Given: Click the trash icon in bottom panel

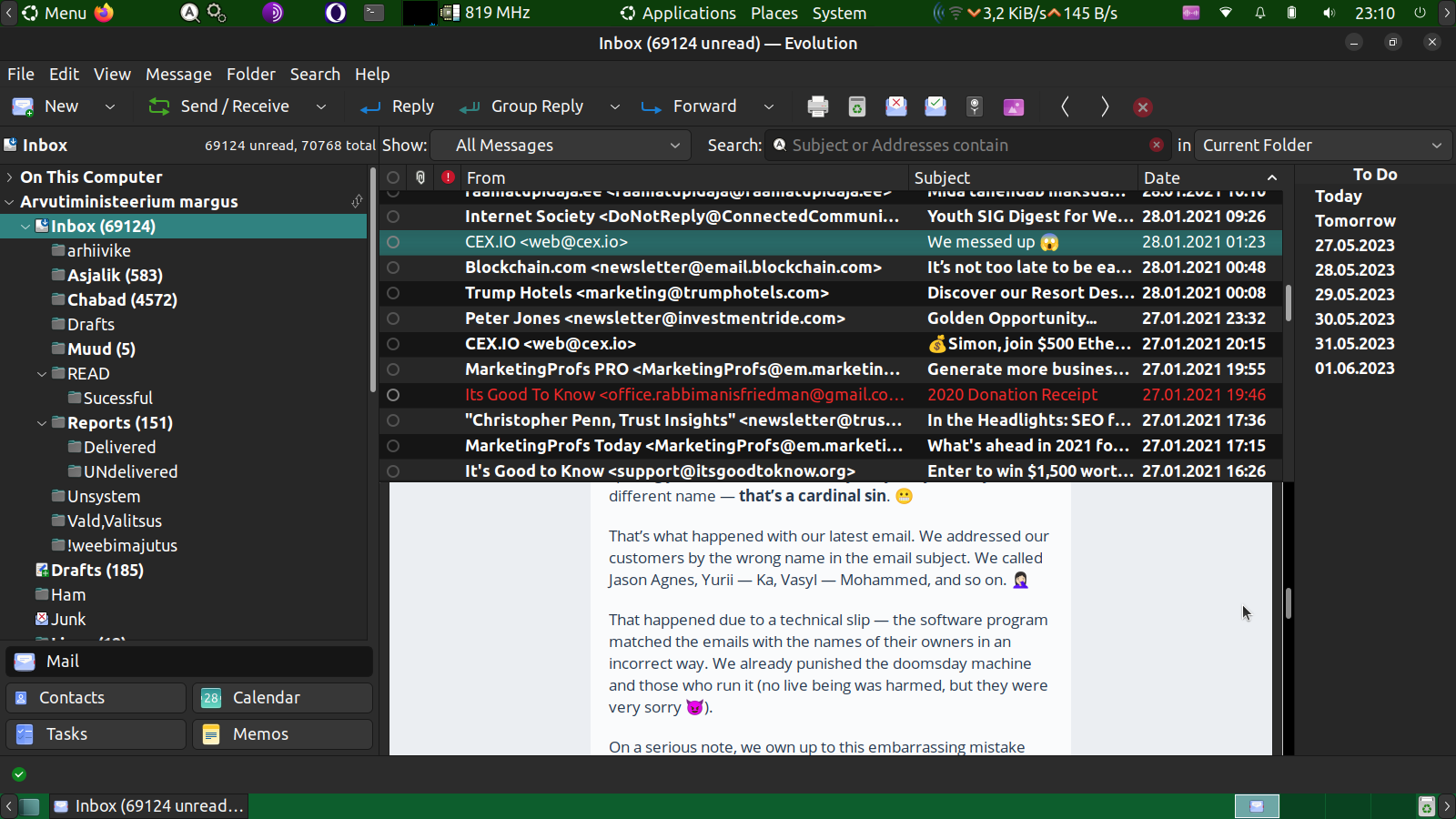Looking at the screenshot, I should pyautogui.click(x=1427, y=806).
